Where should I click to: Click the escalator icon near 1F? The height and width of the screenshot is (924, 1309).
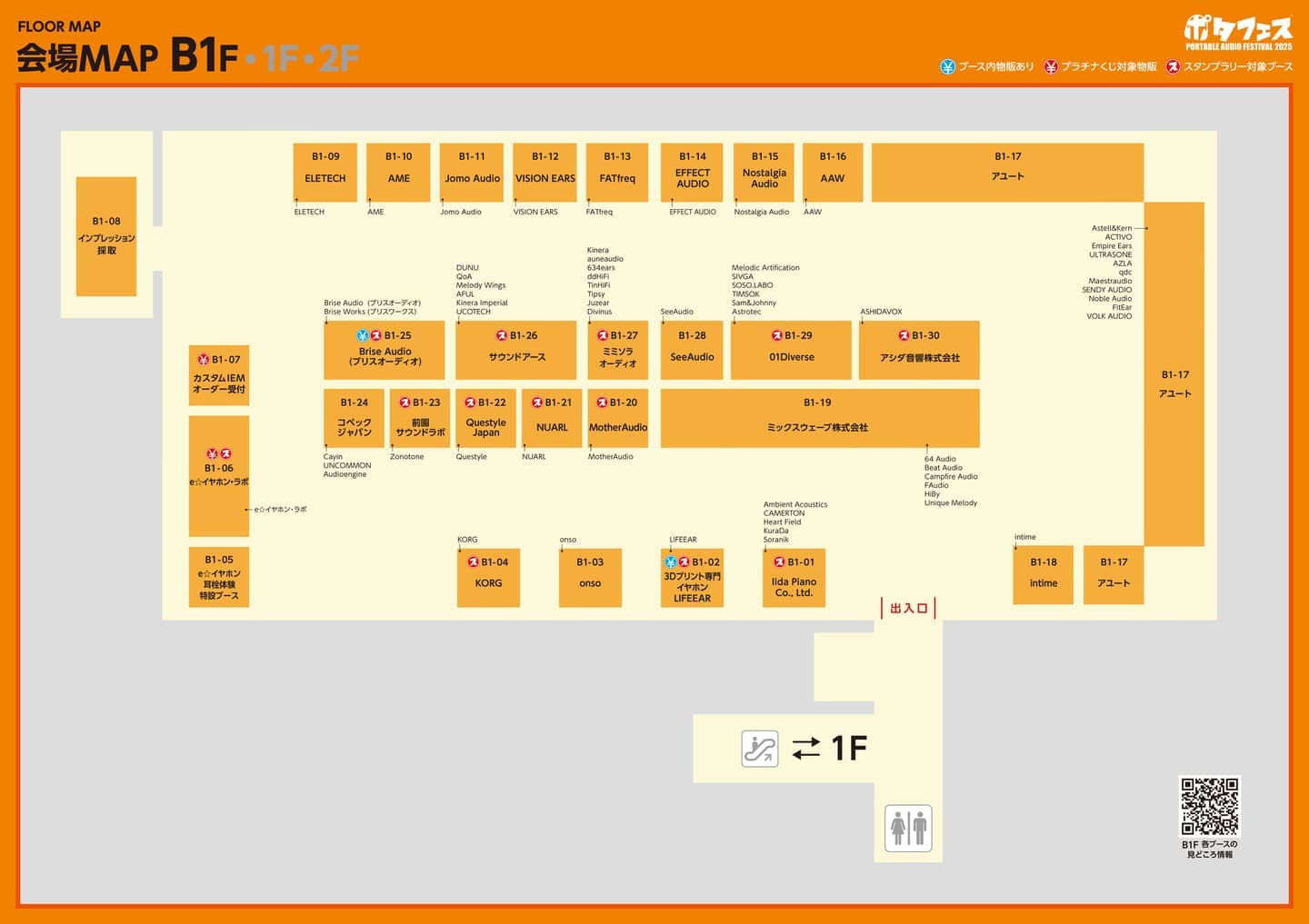pyautogui.click(x=760, y=749)
